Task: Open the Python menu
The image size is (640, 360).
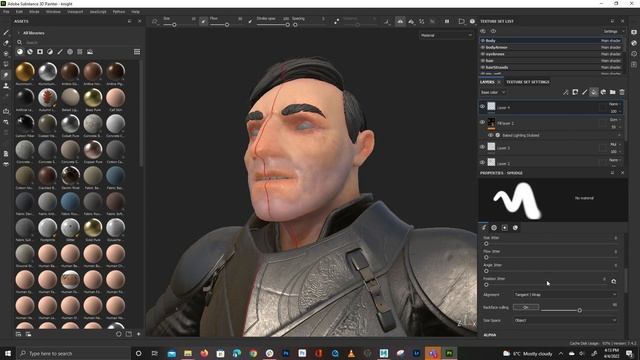Action: (x=119, y=12)
